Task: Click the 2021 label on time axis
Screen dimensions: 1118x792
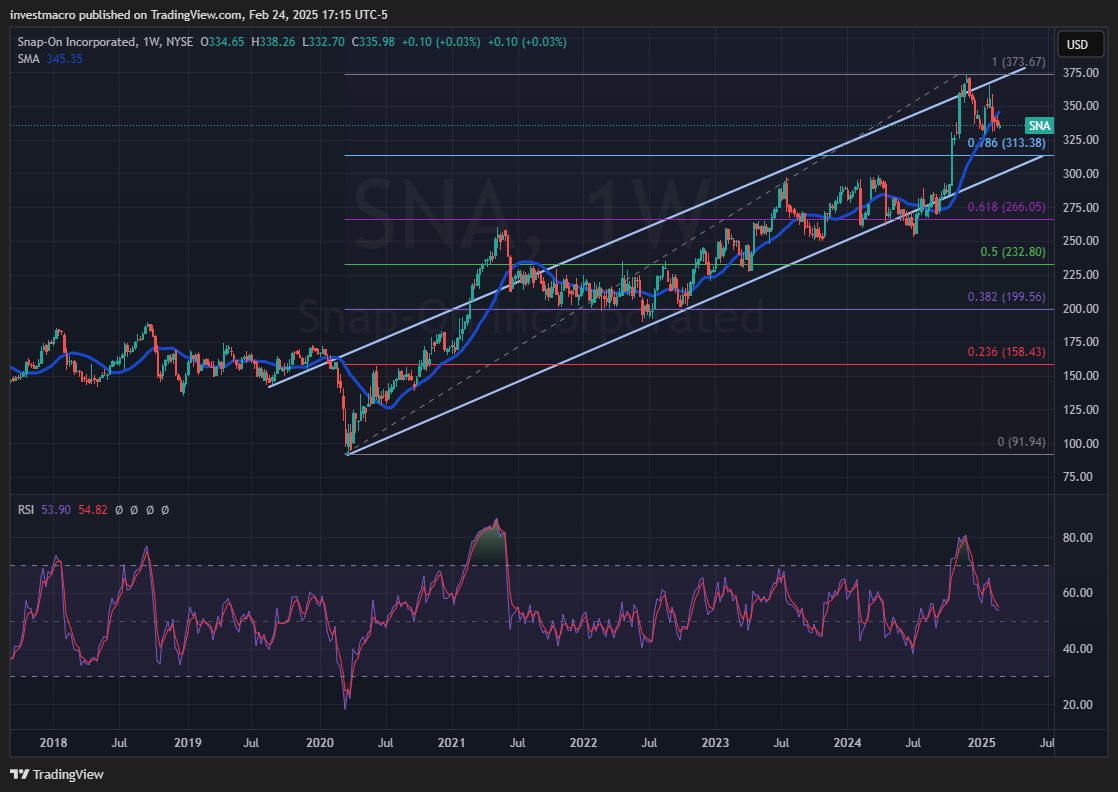Action: 451,743
